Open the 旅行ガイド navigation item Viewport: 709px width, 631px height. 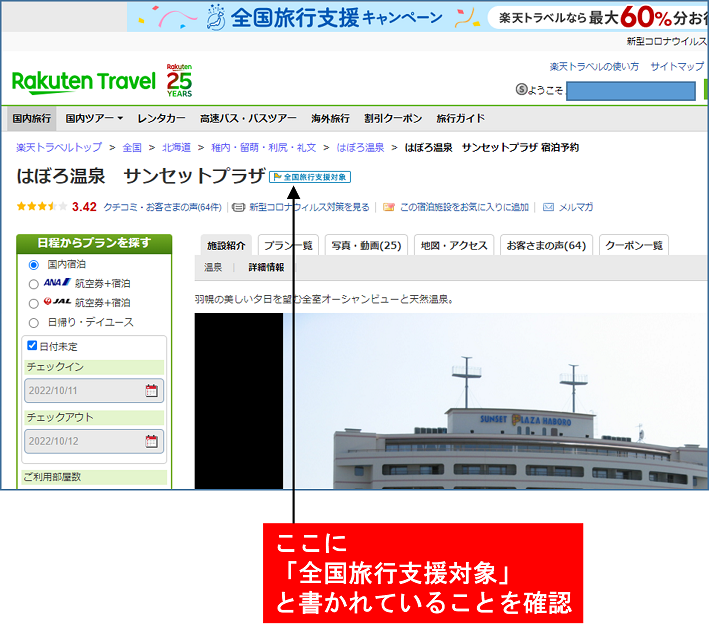[460, 119]
